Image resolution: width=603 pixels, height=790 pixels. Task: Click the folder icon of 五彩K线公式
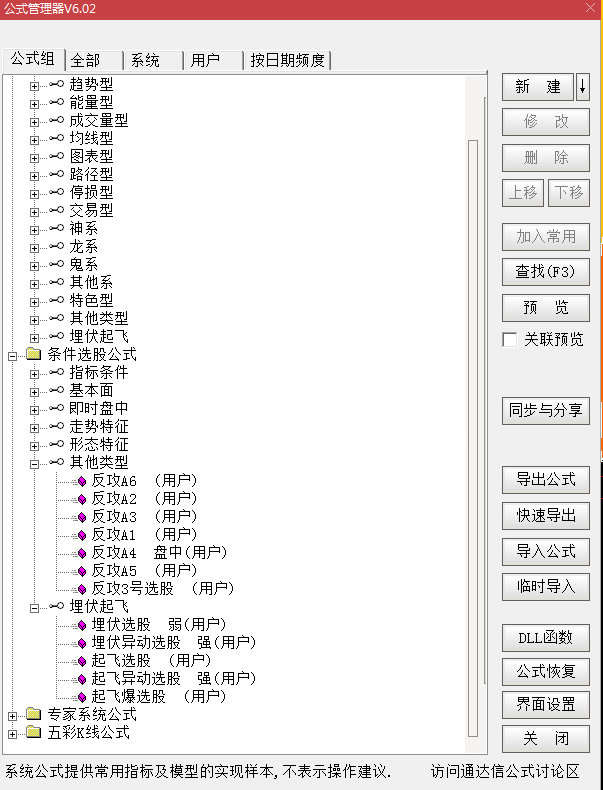click(x=33, y=733)
